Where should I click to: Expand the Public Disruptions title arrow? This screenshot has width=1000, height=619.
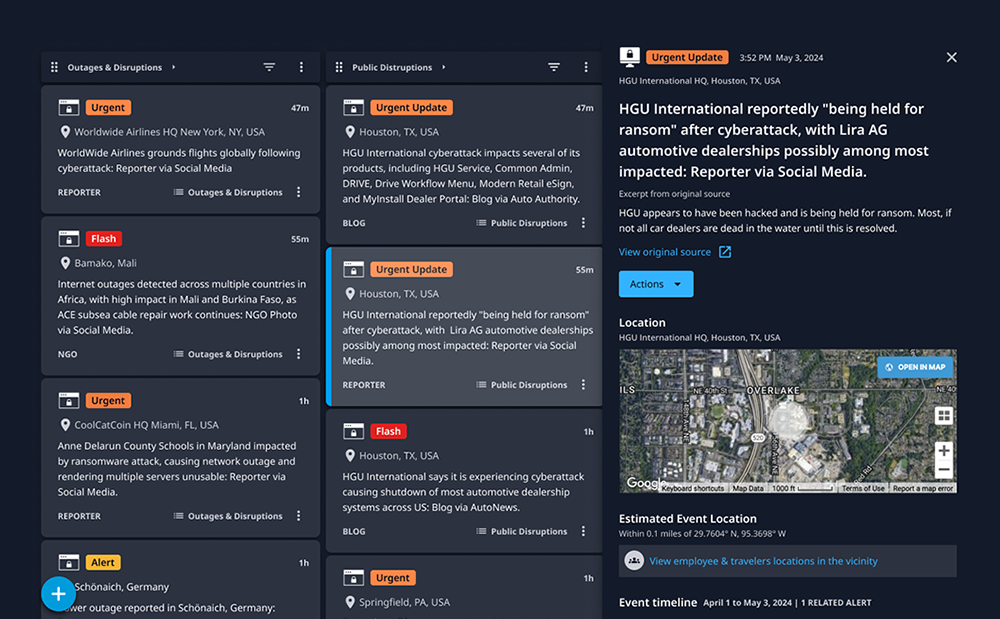[x=445, y=67]
